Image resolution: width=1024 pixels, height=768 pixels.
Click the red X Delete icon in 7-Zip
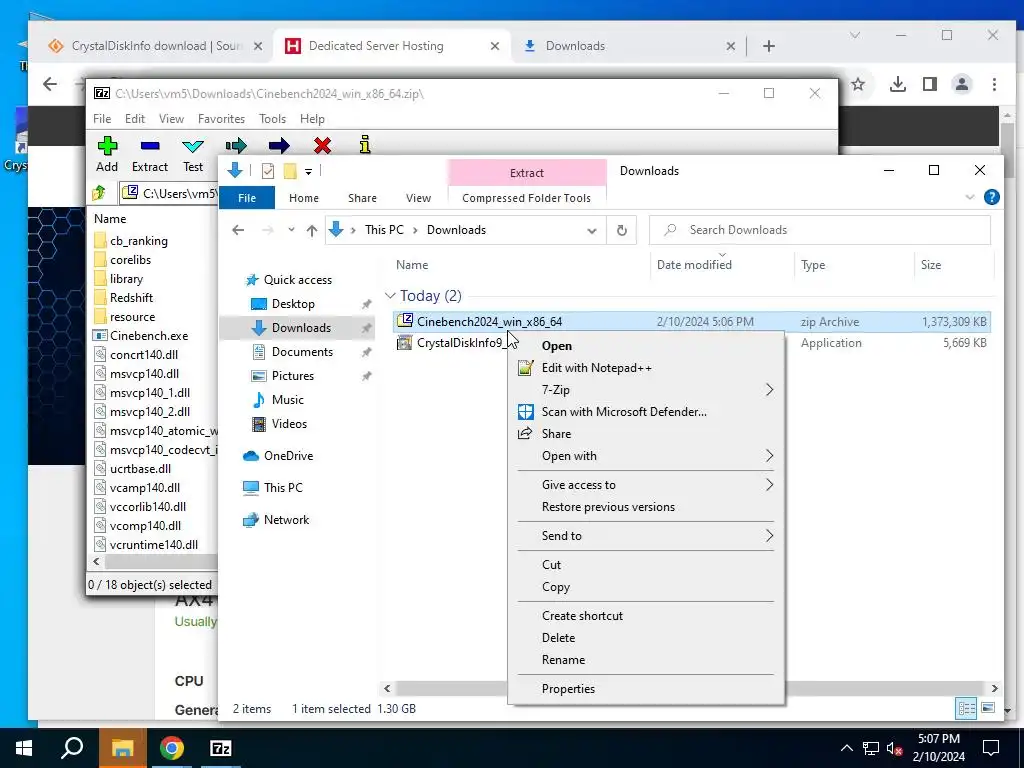[322, 146]
